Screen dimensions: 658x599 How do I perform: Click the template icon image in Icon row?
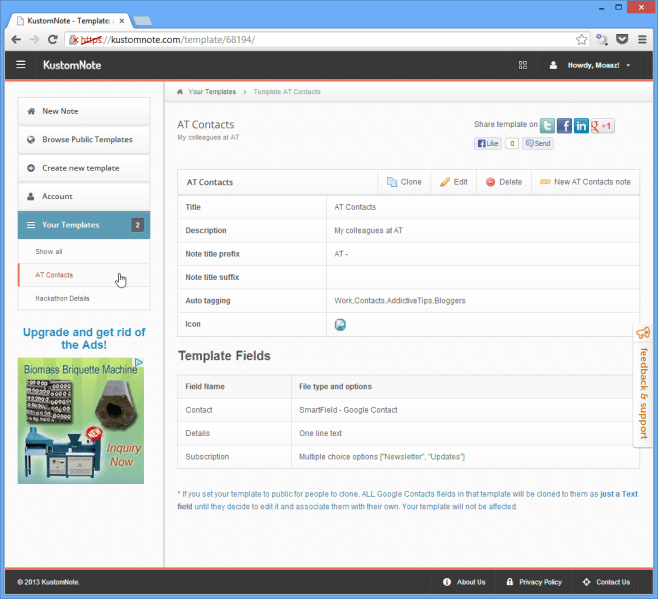pos(340,324)
